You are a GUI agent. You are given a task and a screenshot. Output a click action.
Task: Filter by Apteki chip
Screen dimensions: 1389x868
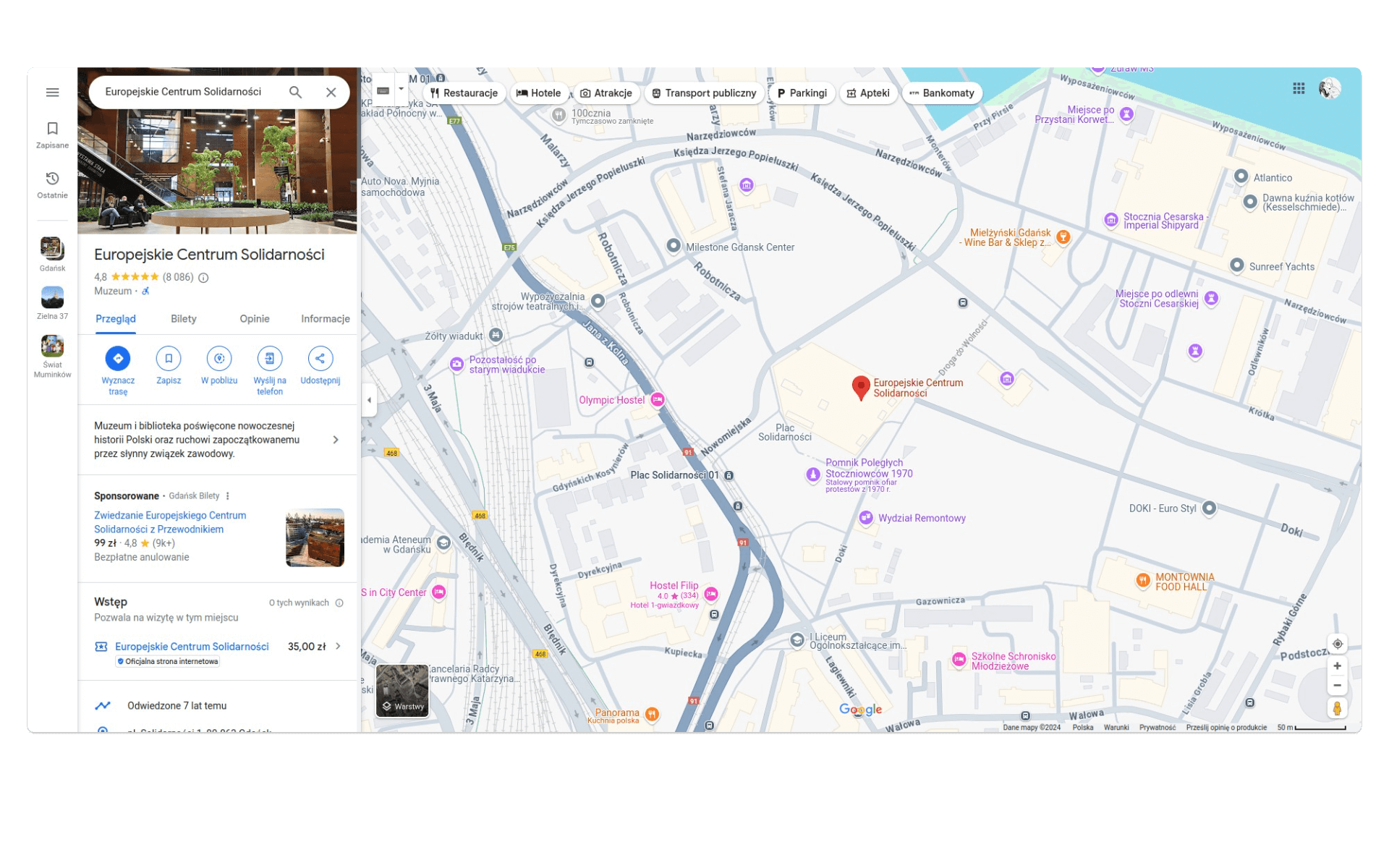tap(868, 93)
